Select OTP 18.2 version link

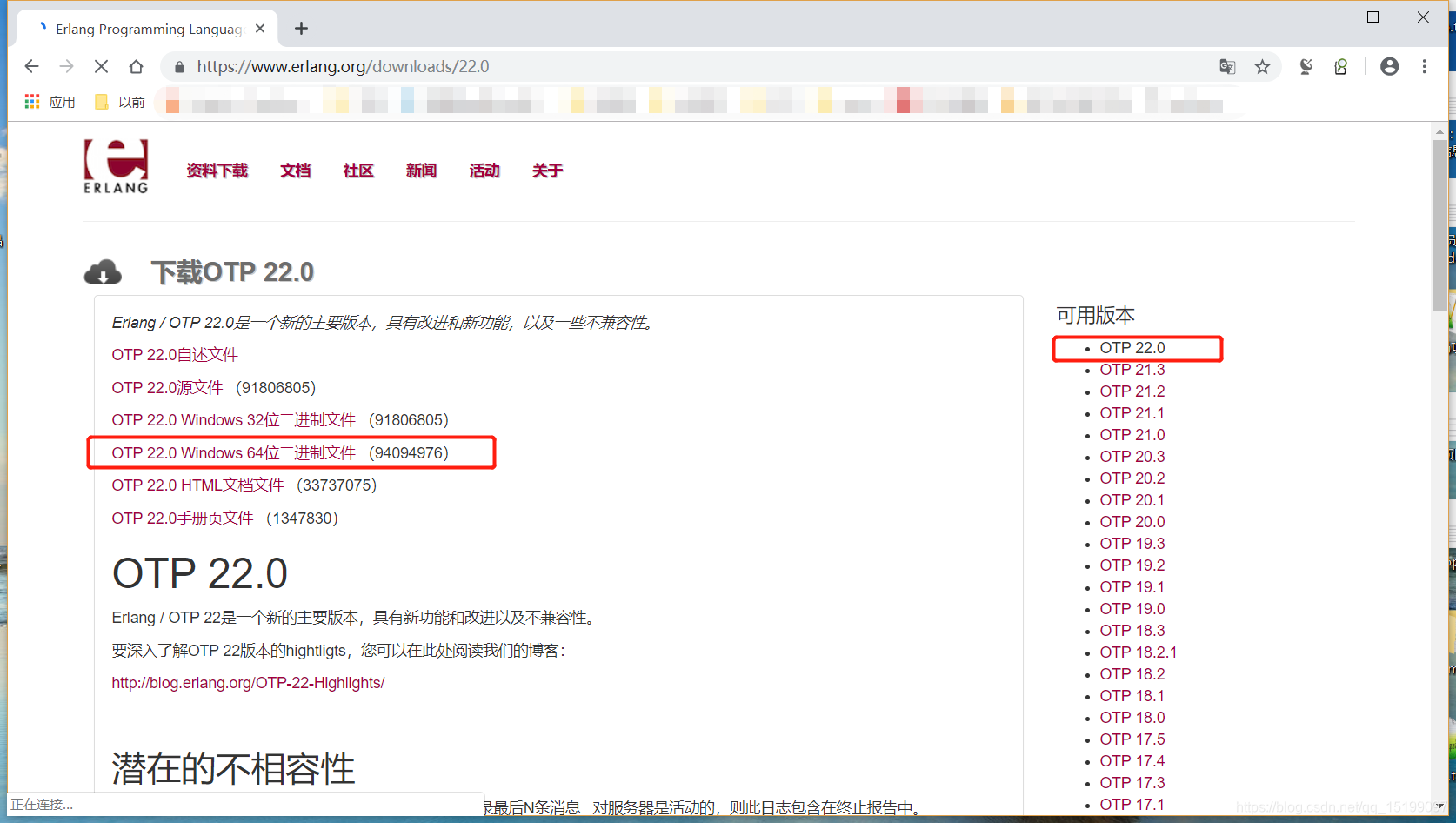tap(1132, 674)
